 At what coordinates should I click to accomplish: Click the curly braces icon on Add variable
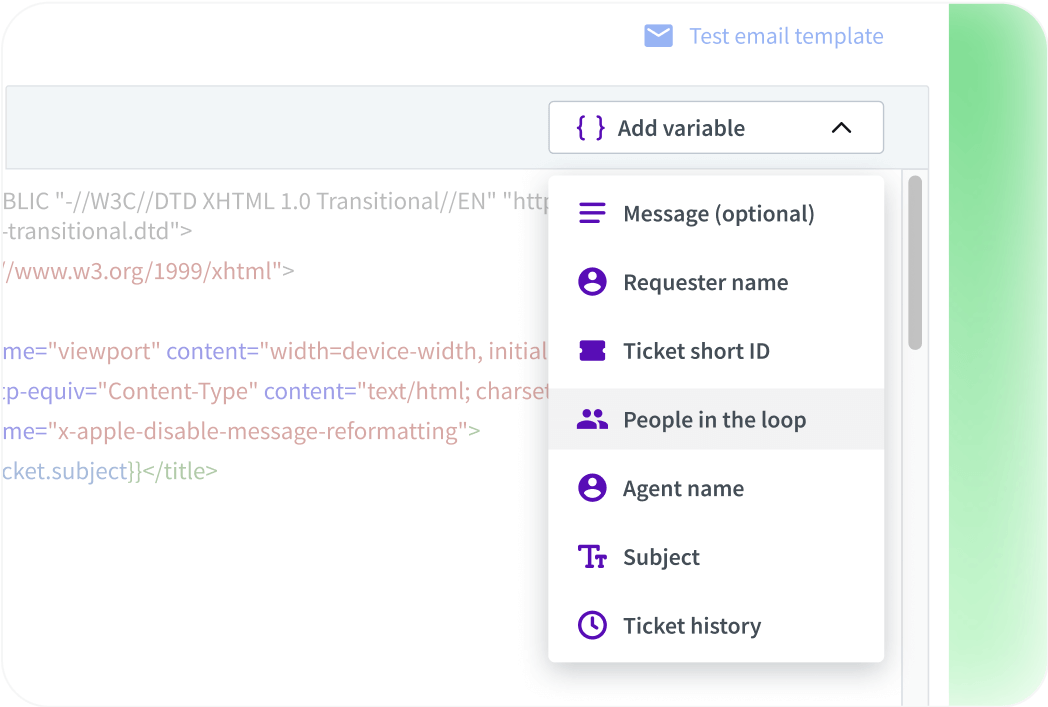590,127
